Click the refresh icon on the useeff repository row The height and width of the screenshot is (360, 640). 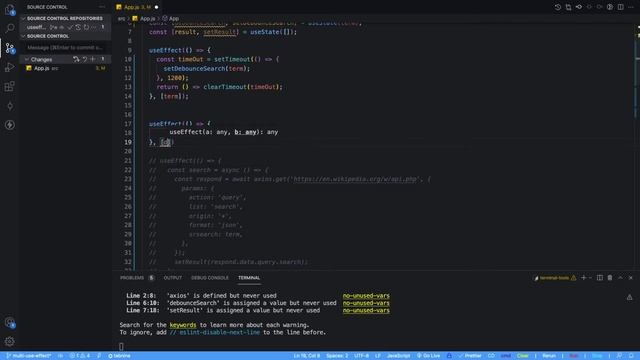coord(86,27)
